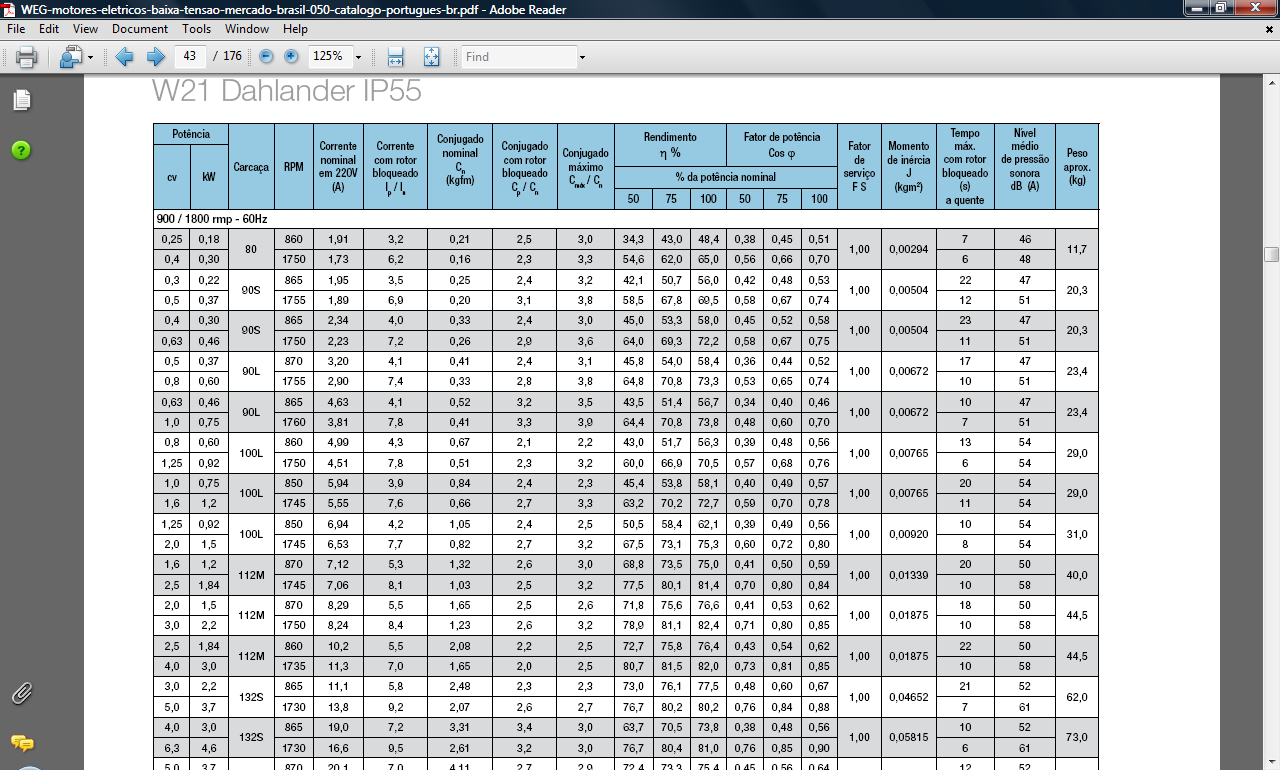Image resolution: width=1280 pixels, height=770 pixels.
Task: Click the inertia value 0,00920
Action: pos(909,535)
